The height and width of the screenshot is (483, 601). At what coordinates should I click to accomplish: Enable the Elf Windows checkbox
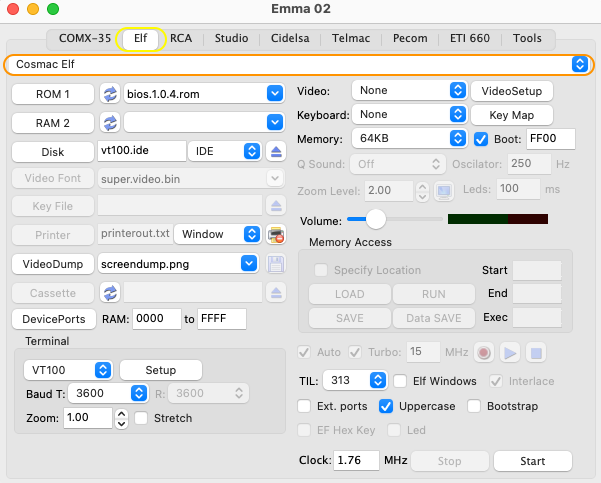(x=400, y=381)
